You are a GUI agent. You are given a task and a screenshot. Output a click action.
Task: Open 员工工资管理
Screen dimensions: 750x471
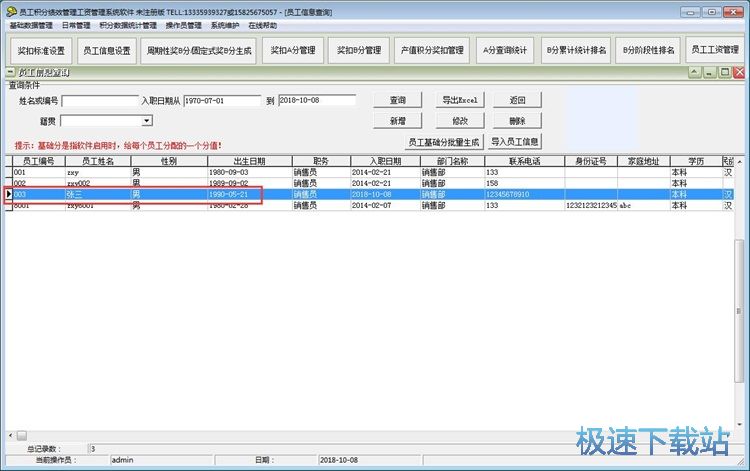[715, 50]
